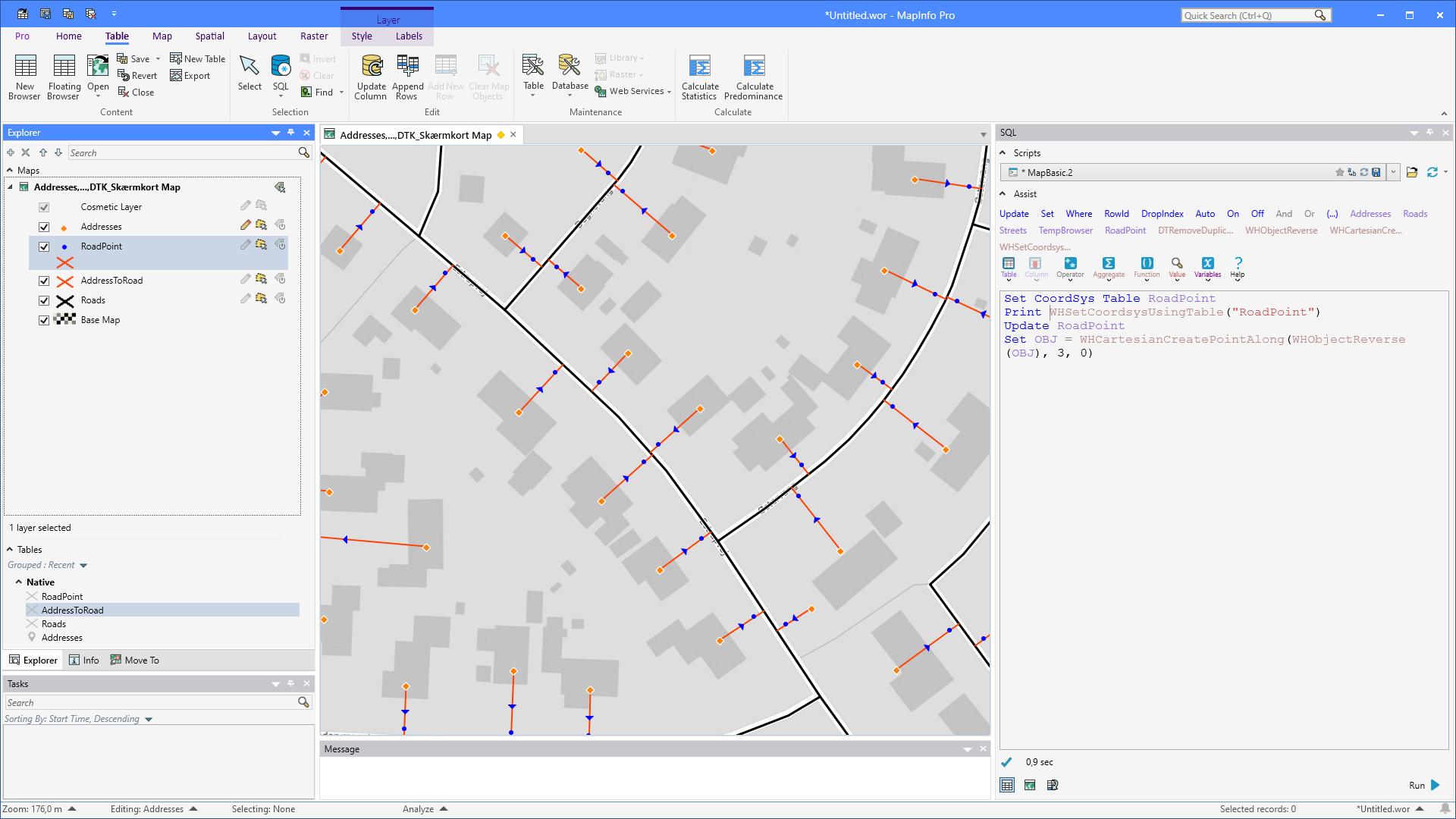Toggle visibility of AddressToRoad layer
Viewport: 1456px width, 819px height.
(x=44, y=281)
